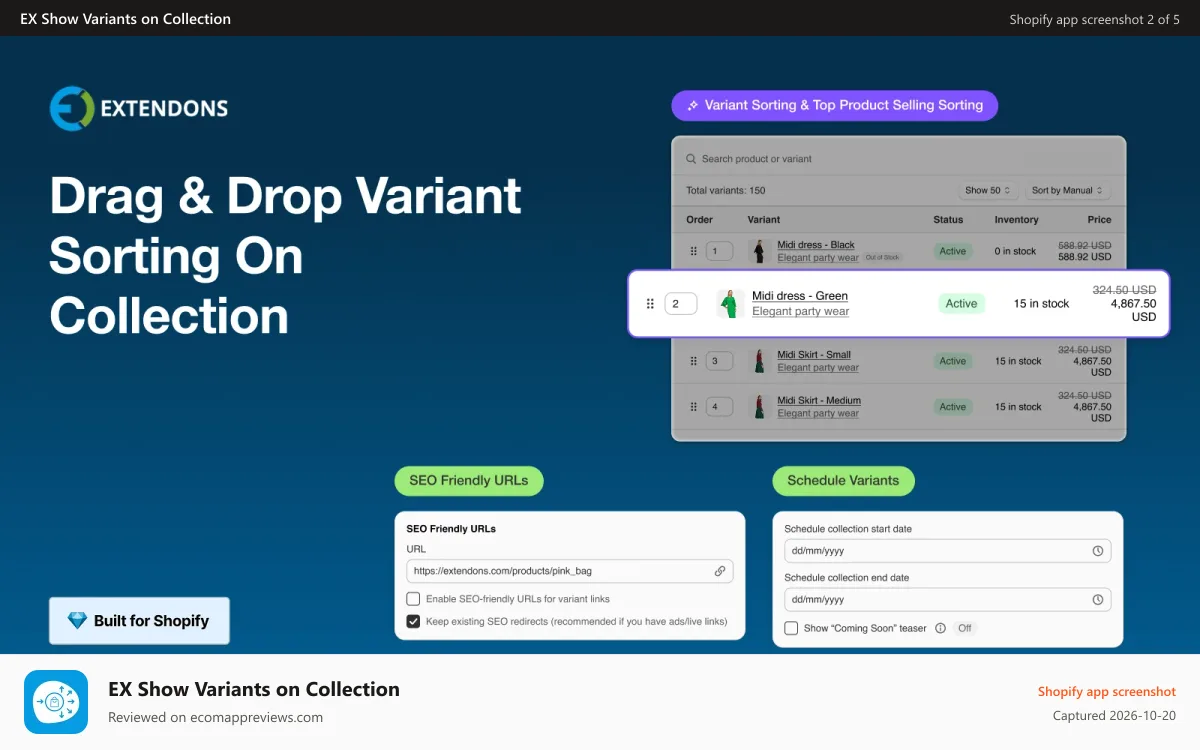Click clock icon in end date field

1098,599
